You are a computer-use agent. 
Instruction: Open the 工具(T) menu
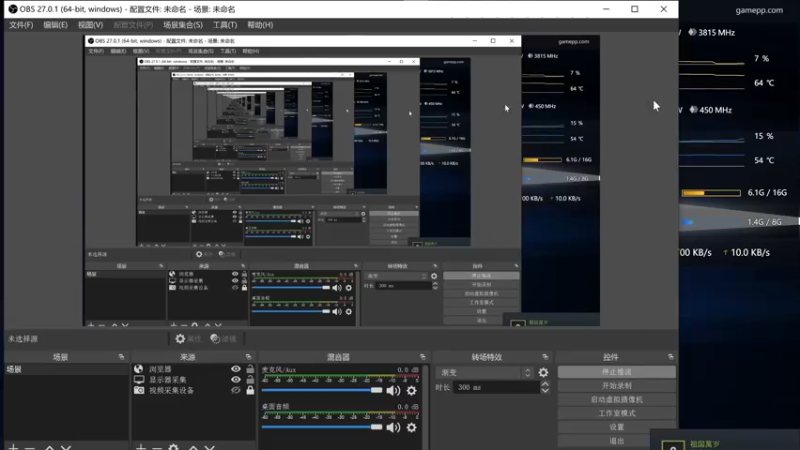pos(225,25)
